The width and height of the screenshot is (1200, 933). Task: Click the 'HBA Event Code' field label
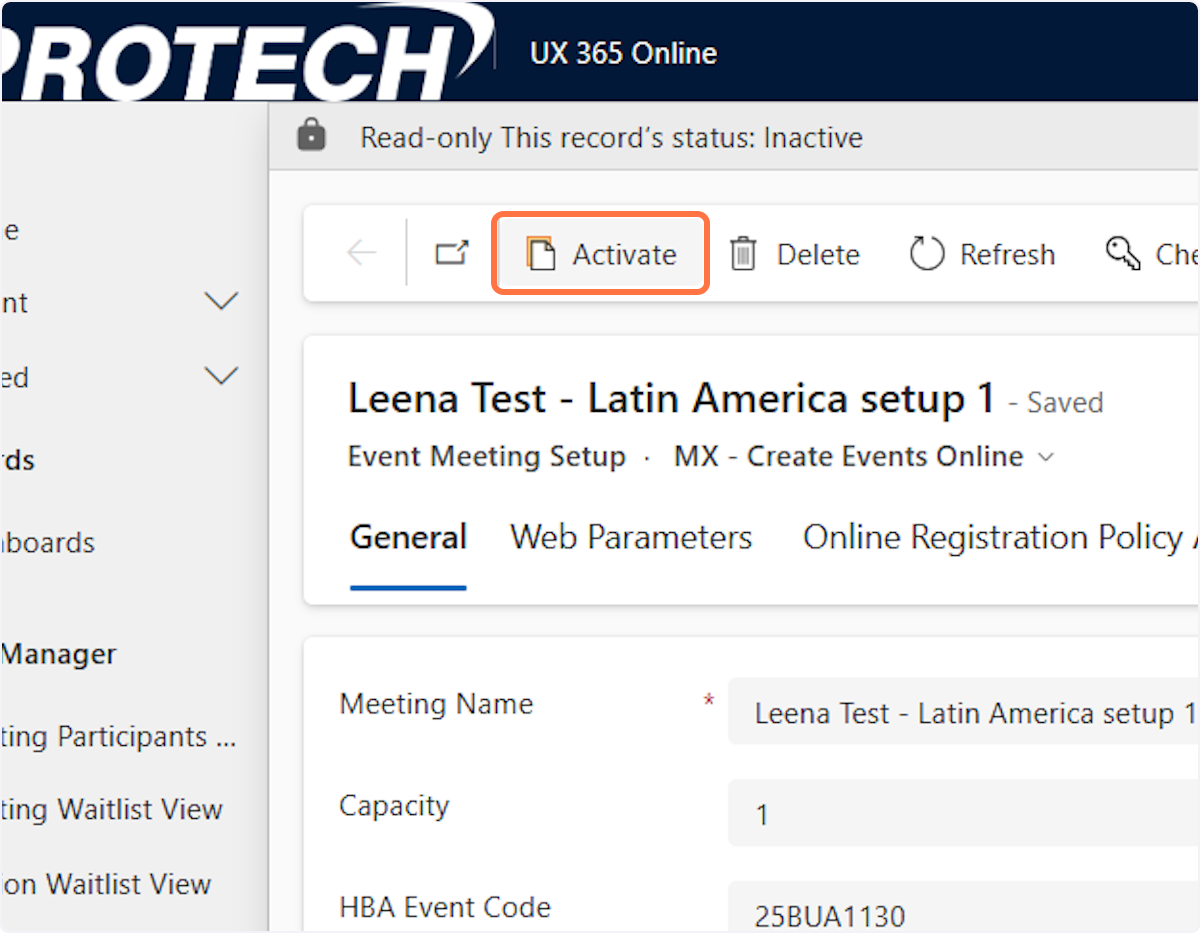click(x=445, y=907)
